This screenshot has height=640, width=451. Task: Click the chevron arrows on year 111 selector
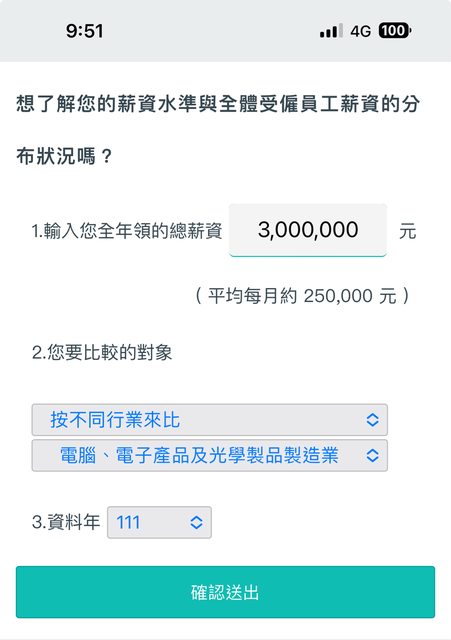click(x=196, y=522)
